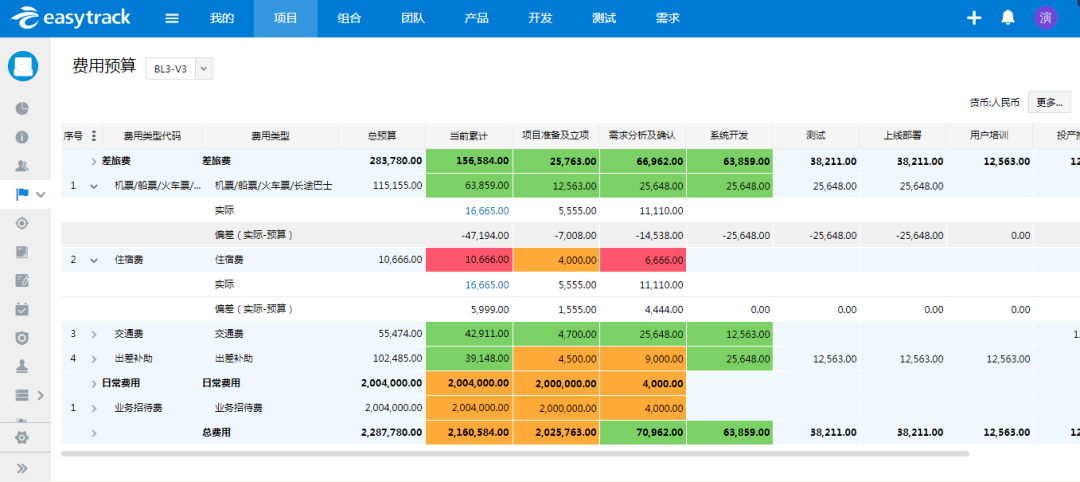1080x482 pixels.
Task: Click the 用户培训 column header
Action: coord(990,136)
